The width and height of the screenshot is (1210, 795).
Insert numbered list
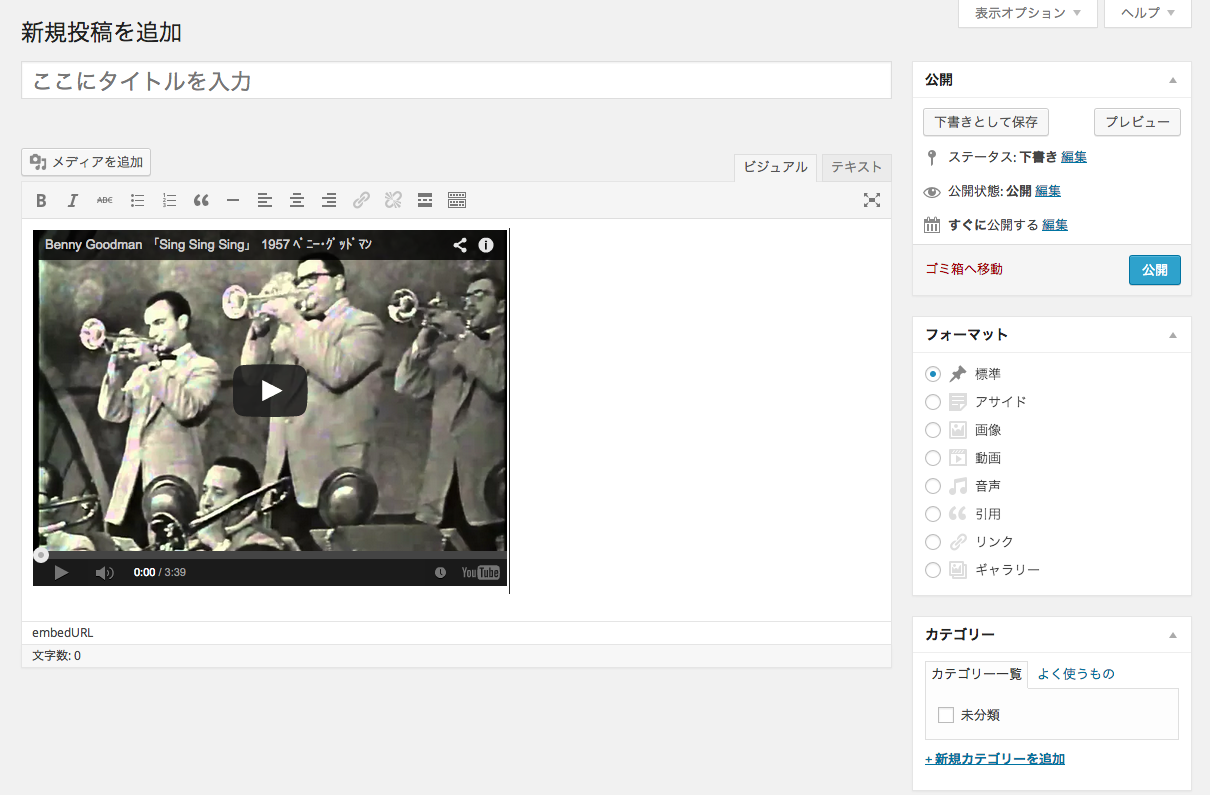[x=169, y=201]
